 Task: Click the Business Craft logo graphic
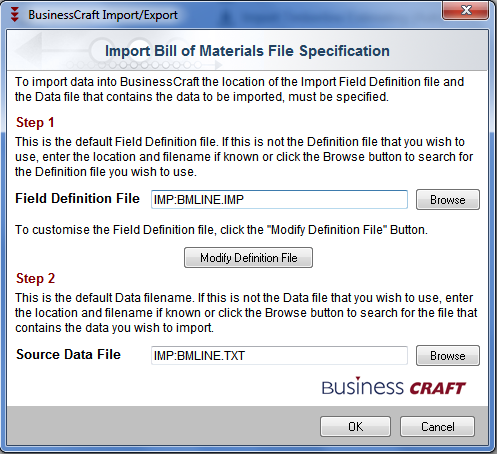[393, 387]
